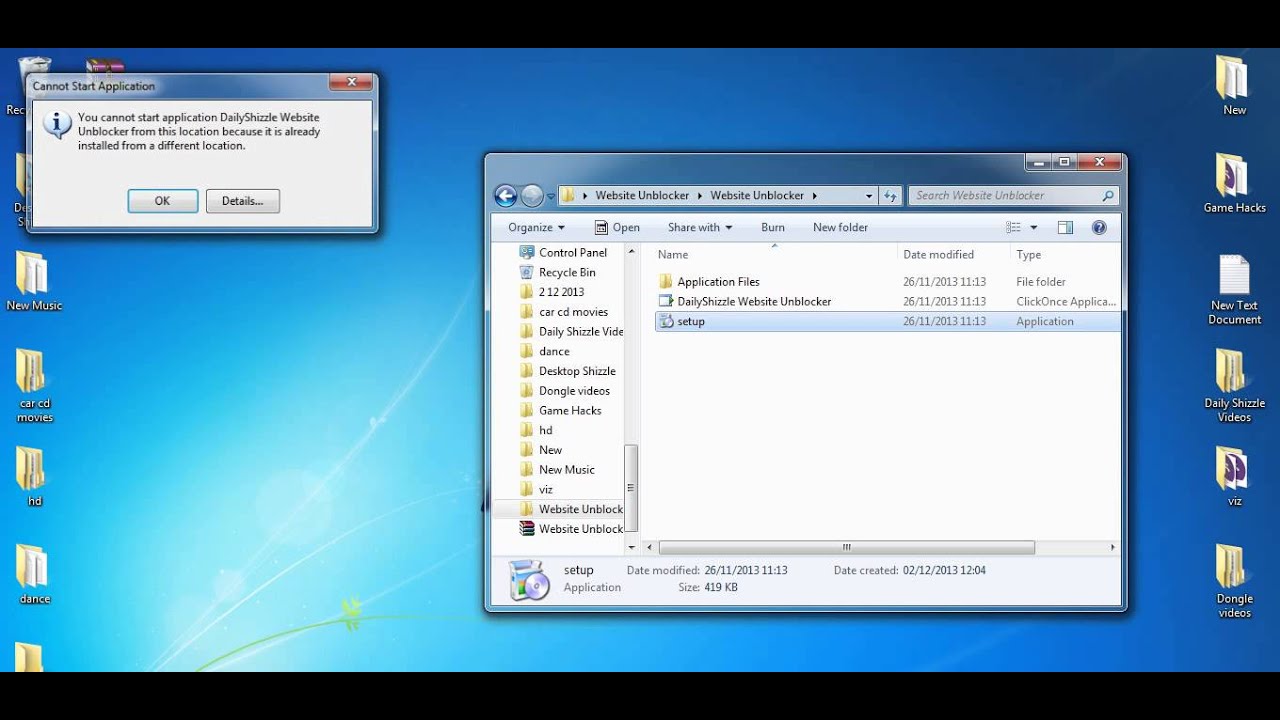Select New Text Document desktop icon
Image resolution: width=1280 pixels, height=720 pixels.
click(x=1234, y=290)
